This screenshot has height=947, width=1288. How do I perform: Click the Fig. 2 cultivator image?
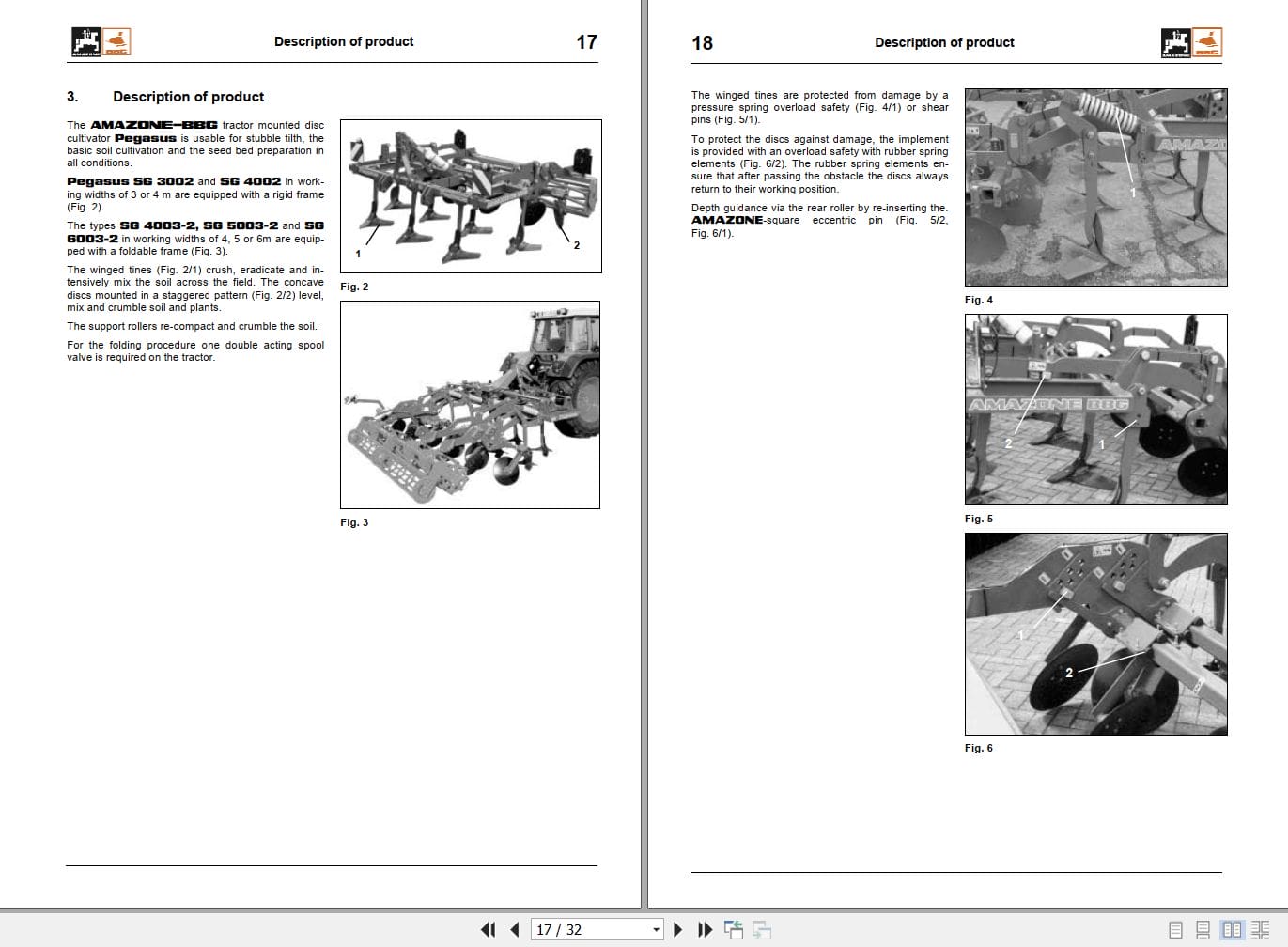(x=471, y=196)
